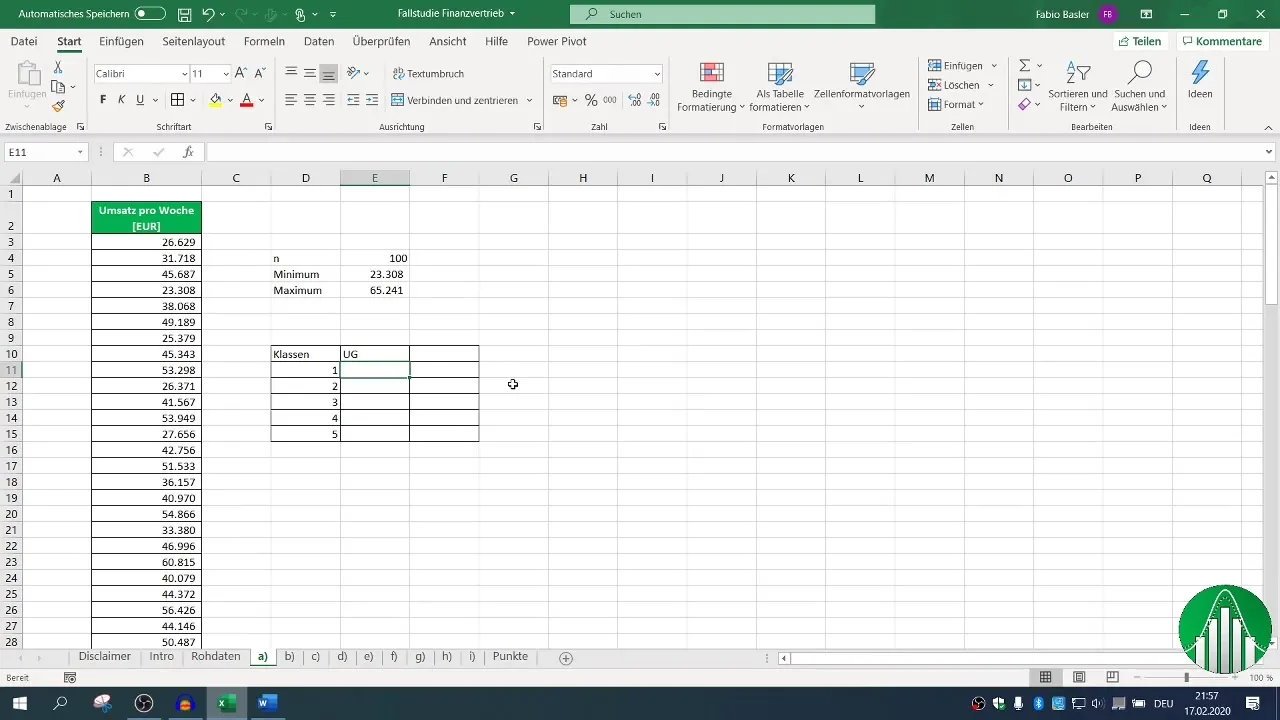Open Bedingte Formatierung dropdown
Screen dimensions: 1280x720
point(711,87)
